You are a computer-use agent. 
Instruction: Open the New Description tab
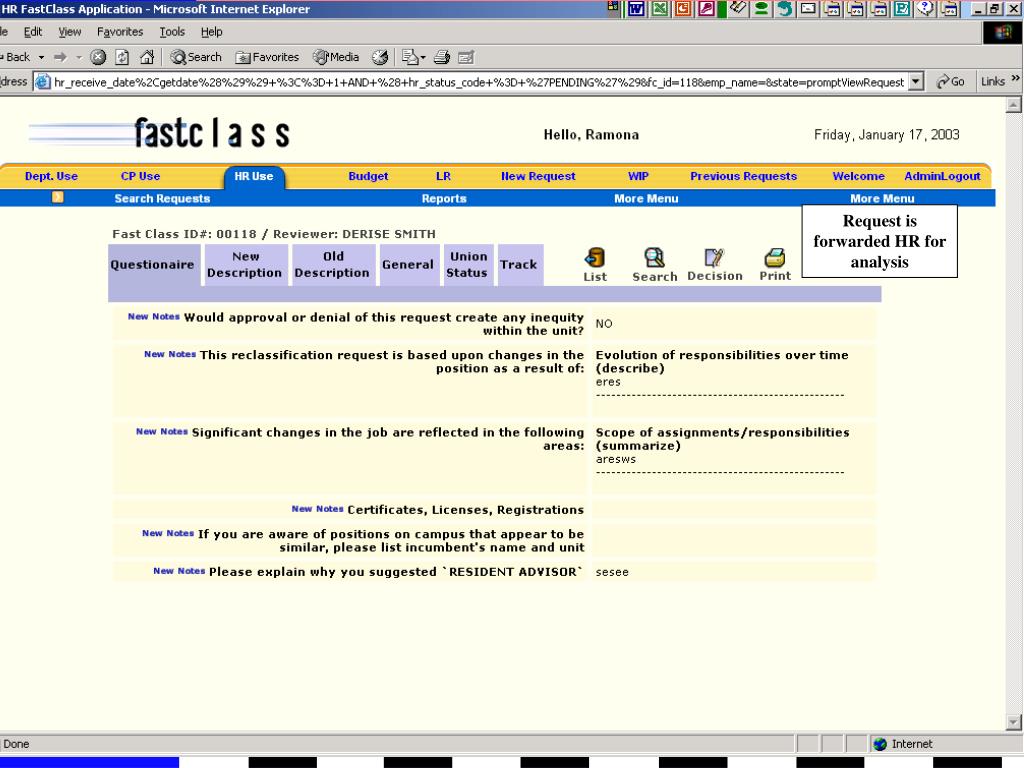click(x=245, y=264)
